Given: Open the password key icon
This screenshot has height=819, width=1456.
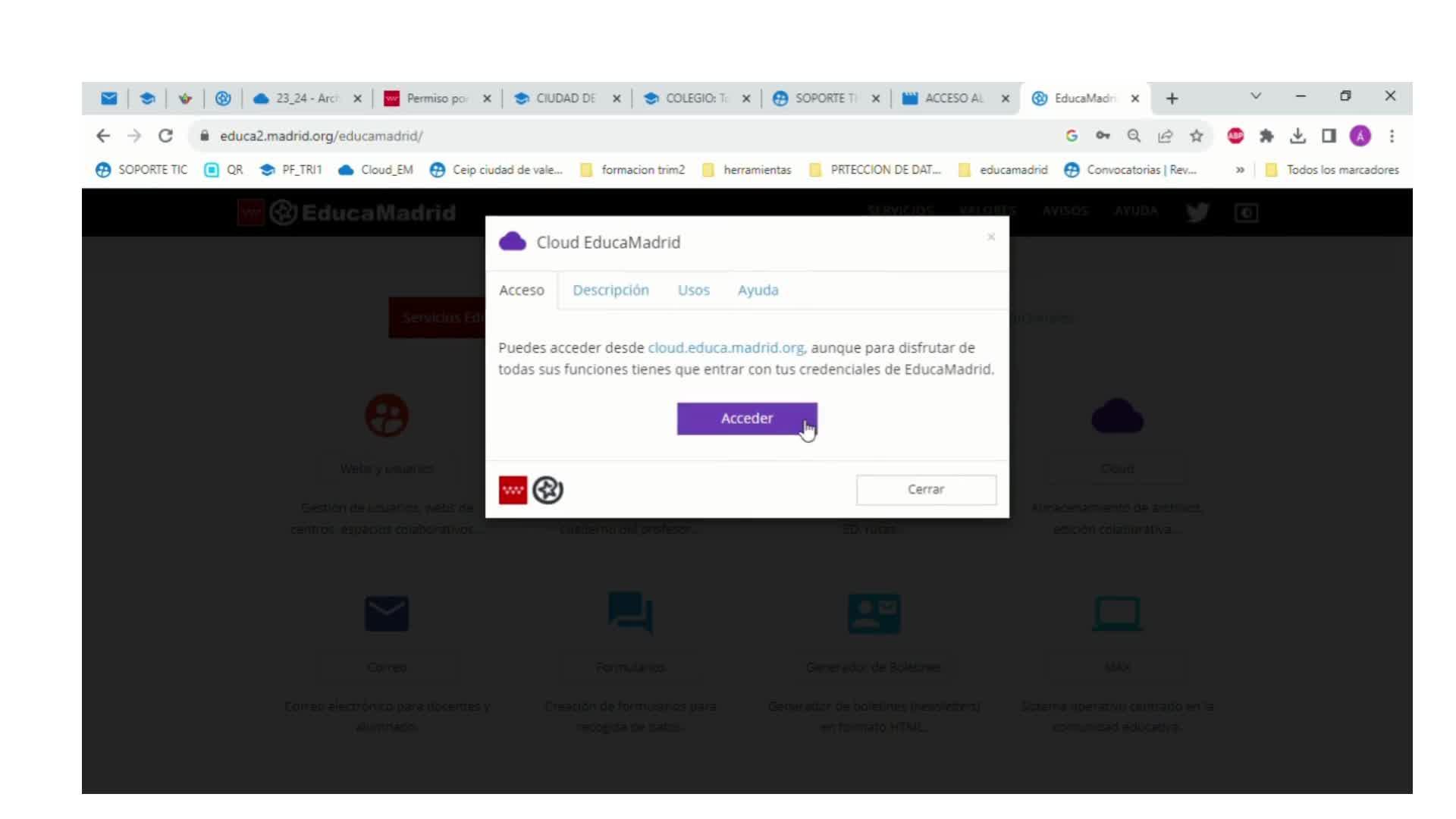Looking at the screenshot, I should (x=1103, y=136).
